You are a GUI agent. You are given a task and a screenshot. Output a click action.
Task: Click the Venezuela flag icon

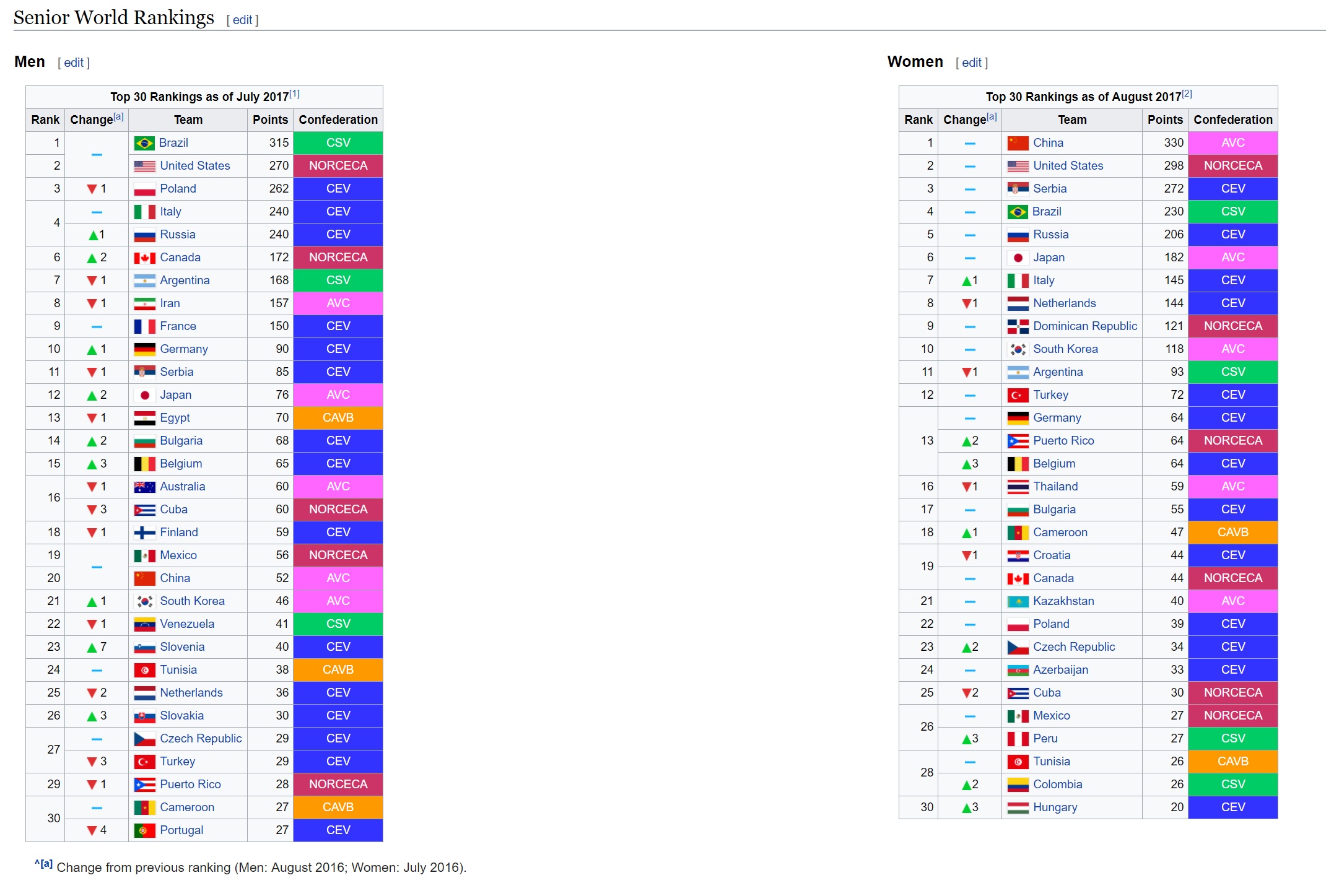144,624
